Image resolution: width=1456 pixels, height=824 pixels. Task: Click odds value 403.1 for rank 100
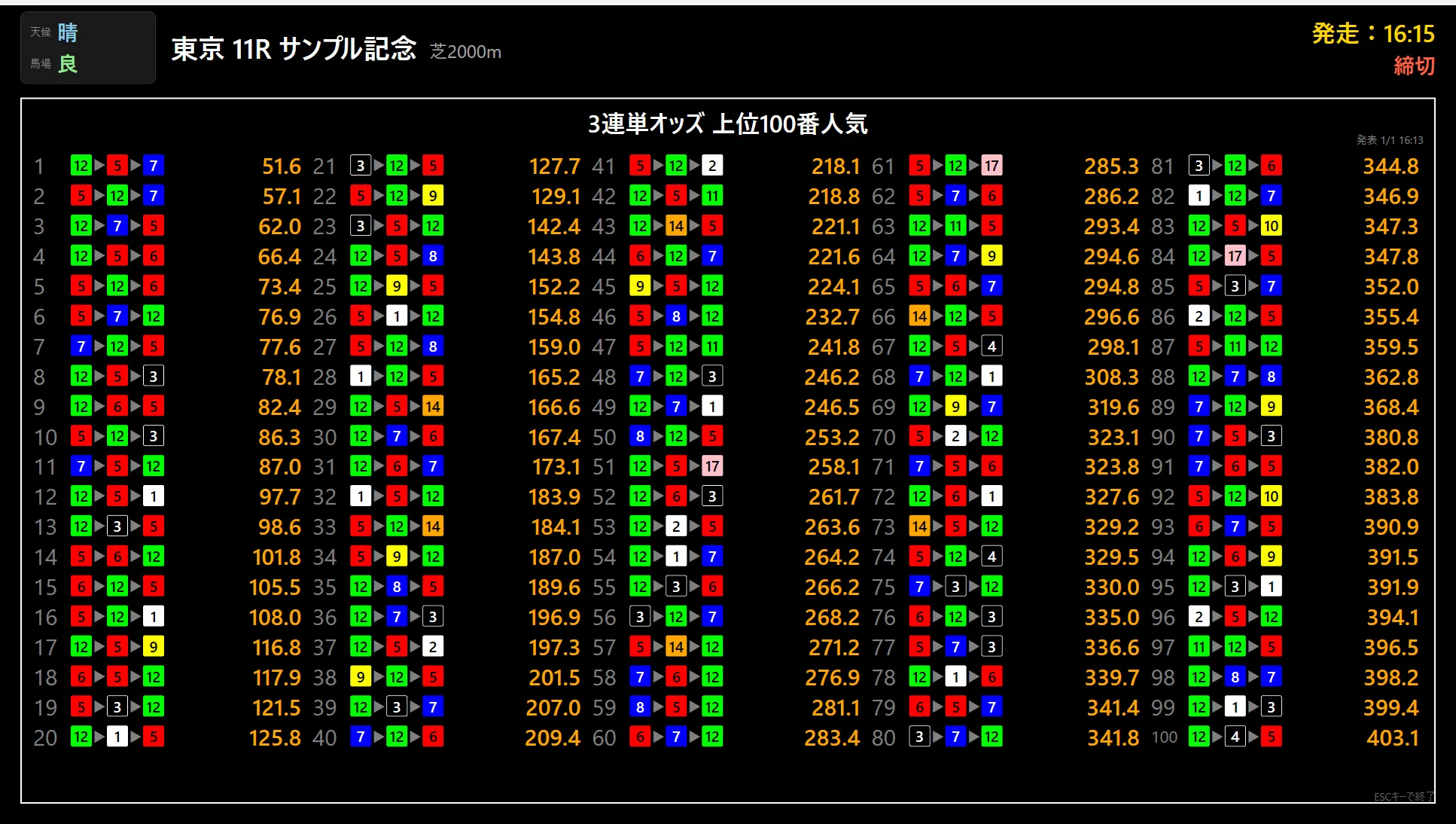click(x=1392, y=737)
